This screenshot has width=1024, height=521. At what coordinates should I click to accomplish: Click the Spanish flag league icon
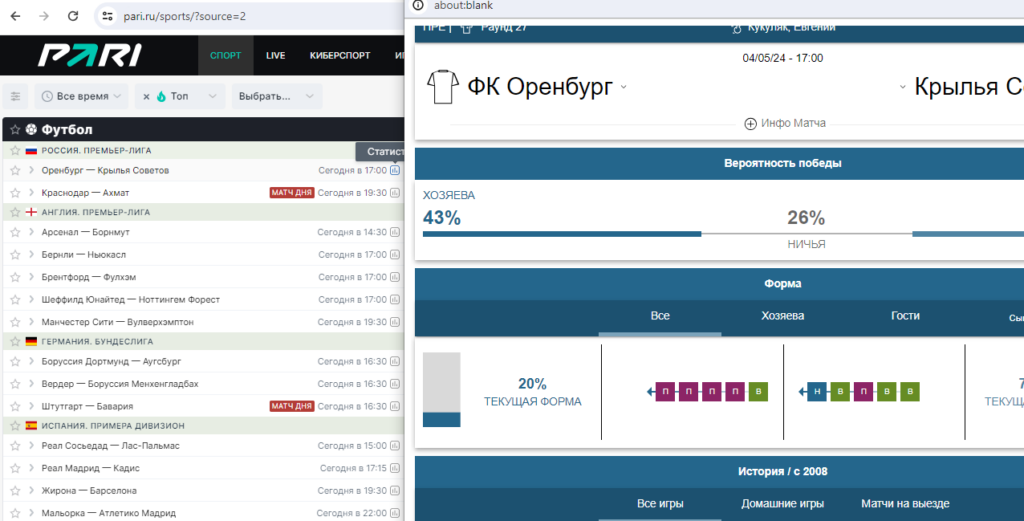[x=31, y=426]
